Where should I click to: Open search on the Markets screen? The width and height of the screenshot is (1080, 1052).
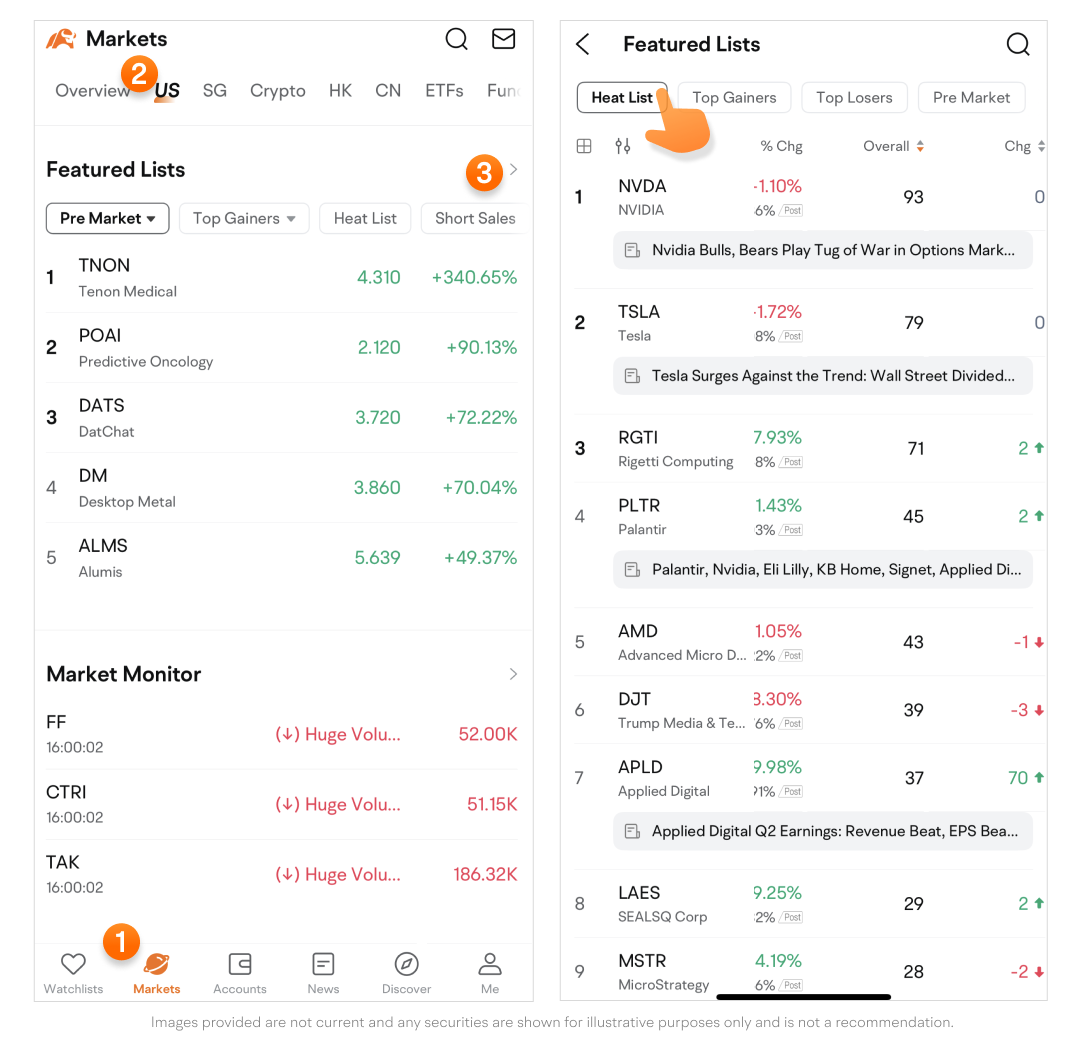[x=456, y=39]
